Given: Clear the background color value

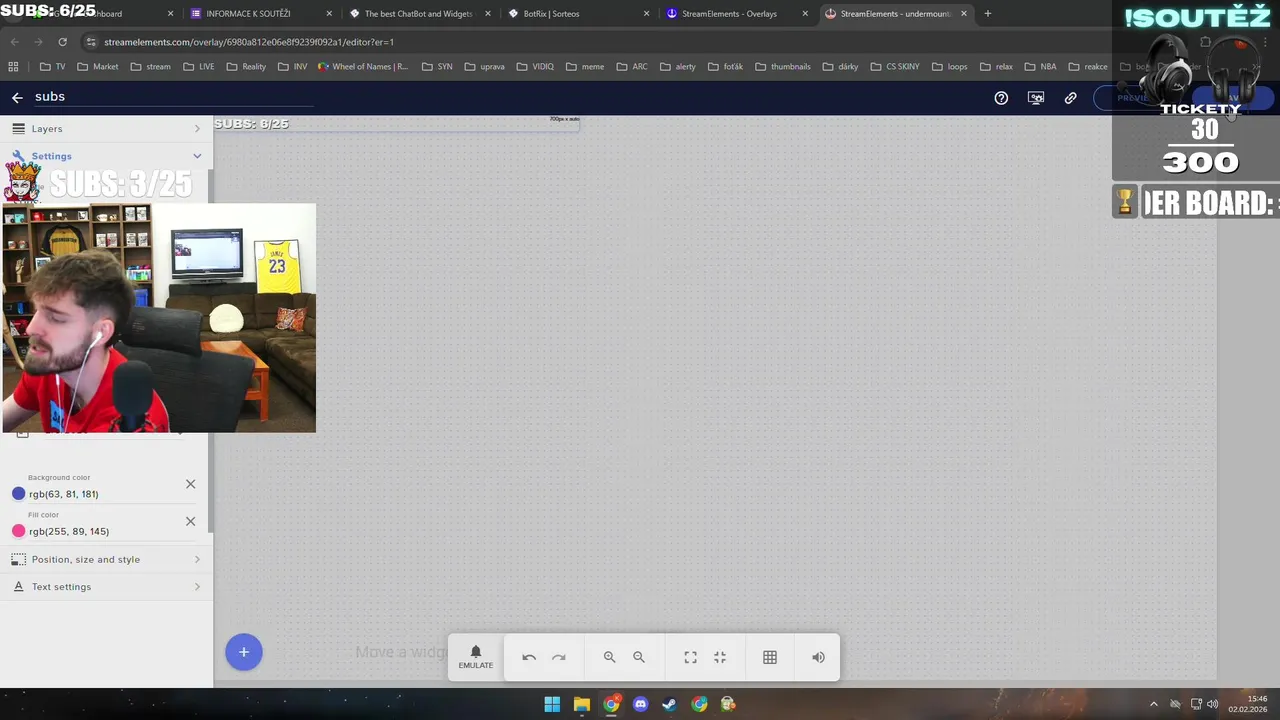Looking at the screenshot, I should [x=190, y=484].
